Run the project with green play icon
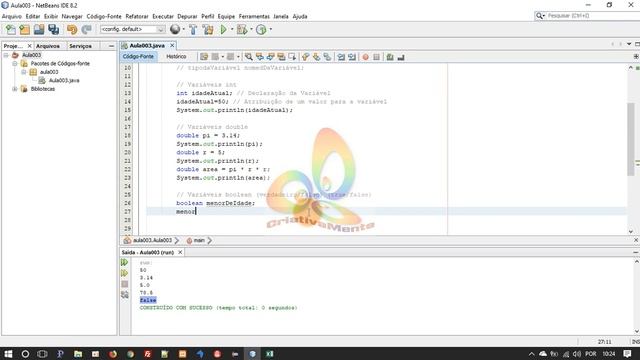Screen dimensions: 640x360 (223, 29)
